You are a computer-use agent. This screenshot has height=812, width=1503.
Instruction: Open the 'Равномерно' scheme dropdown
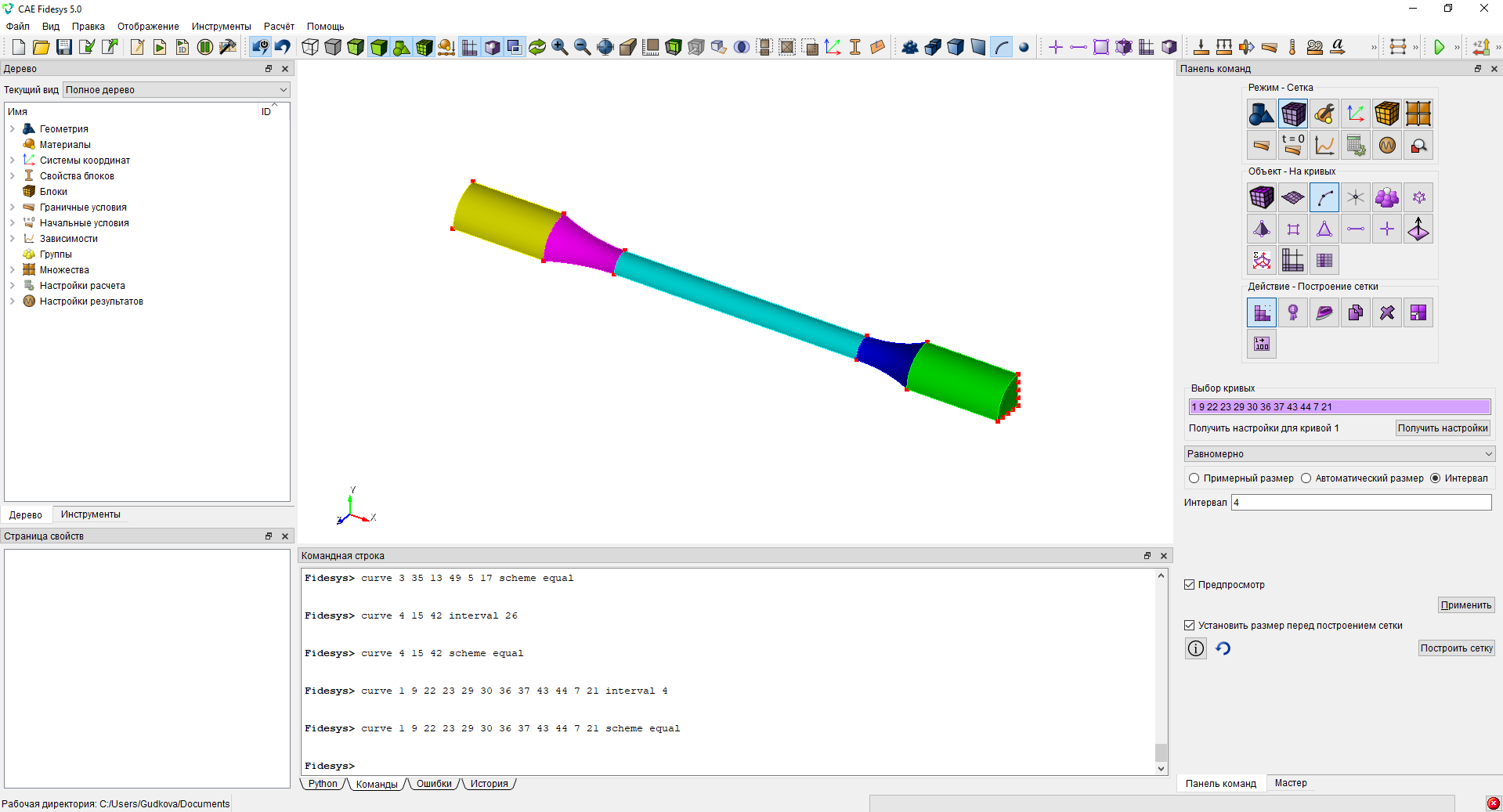[x=1339, y=454]
